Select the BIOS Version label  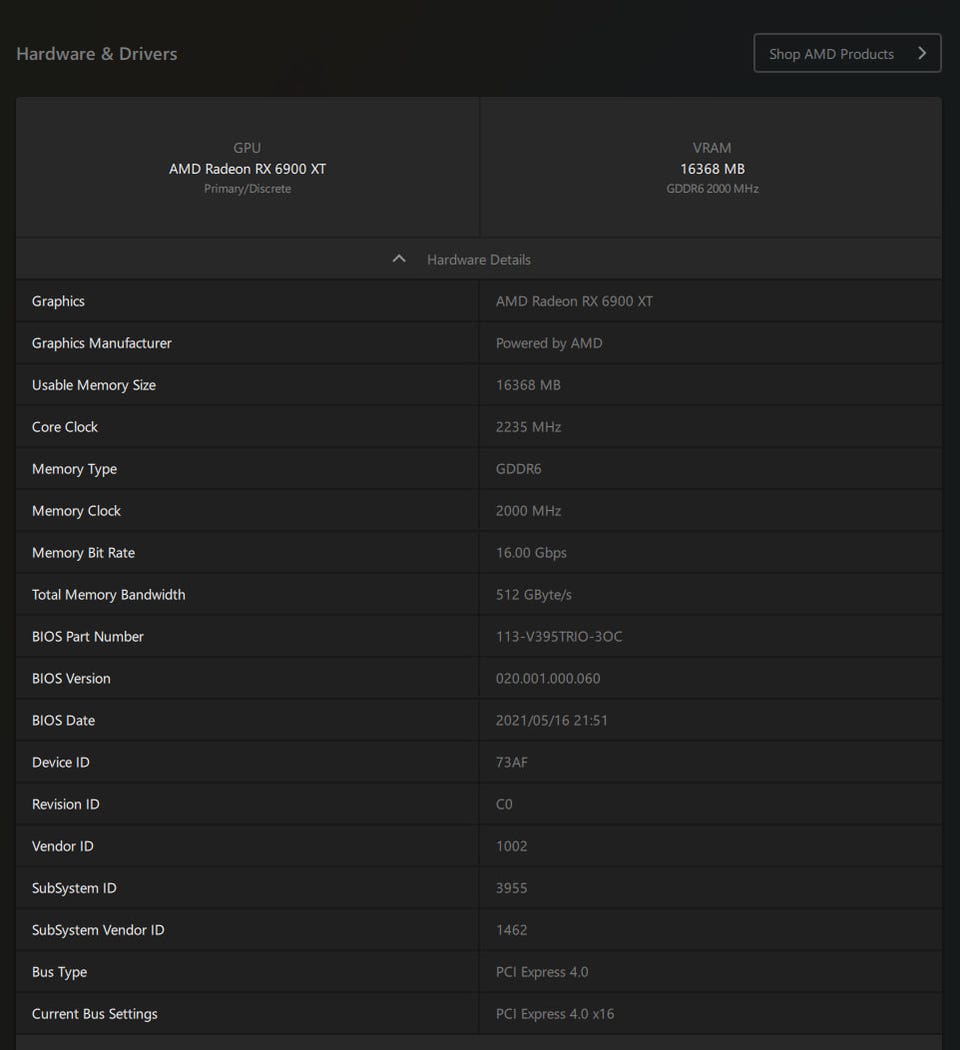click(71, 678)
